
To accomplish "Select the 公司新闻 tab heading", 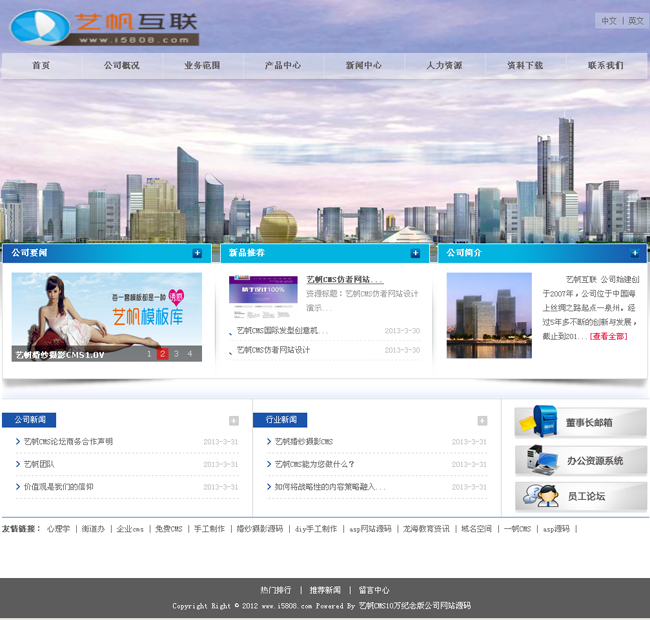I will [x=29, y=420].
